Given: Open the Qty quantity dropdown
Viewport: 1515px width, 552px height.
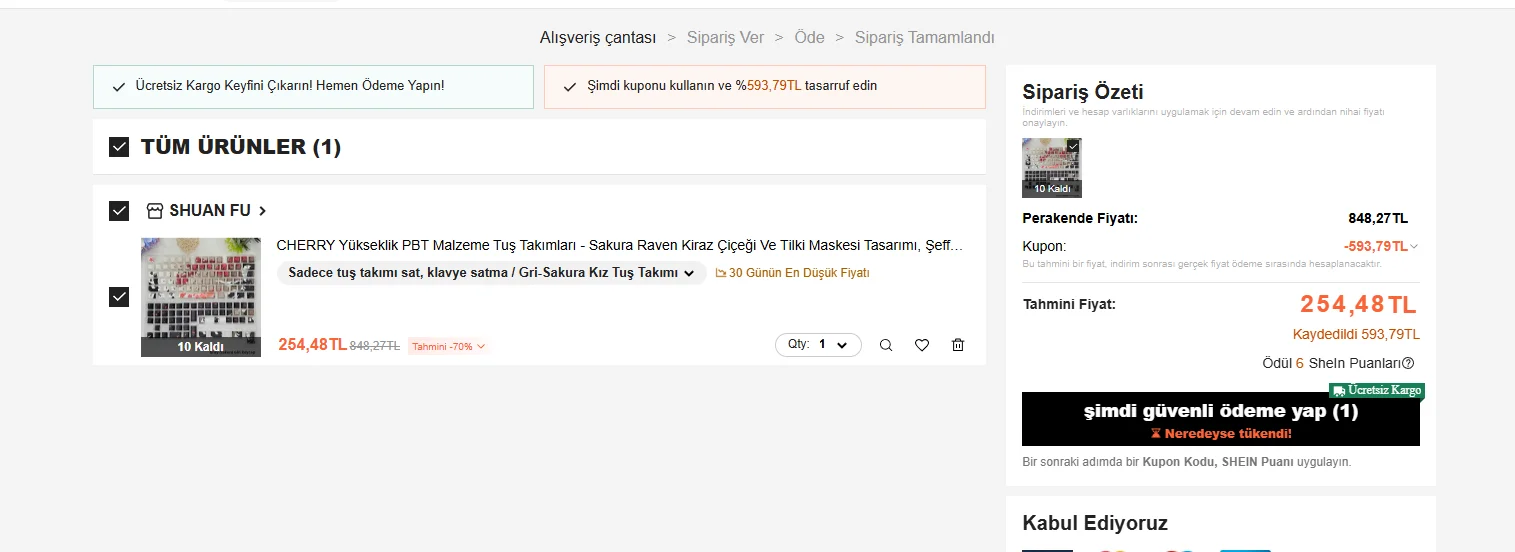Looking at the screenshot, I should (x=818, y=345).
